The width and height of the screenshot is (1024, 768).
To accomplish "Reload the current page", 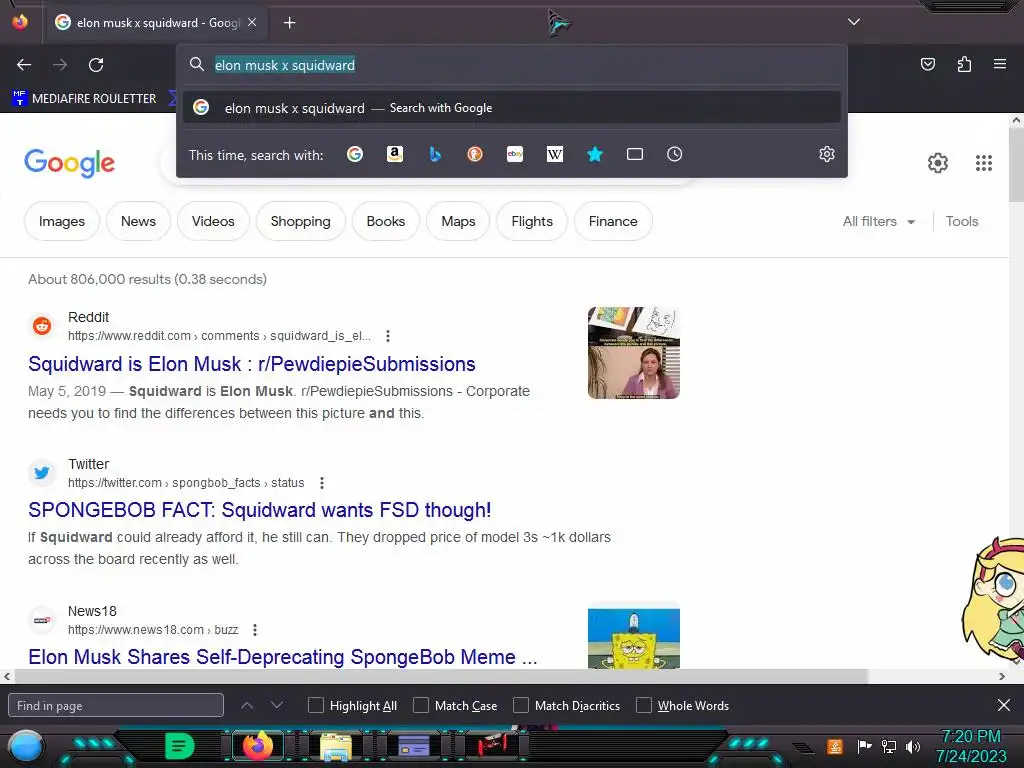I will tap(96, 65).
